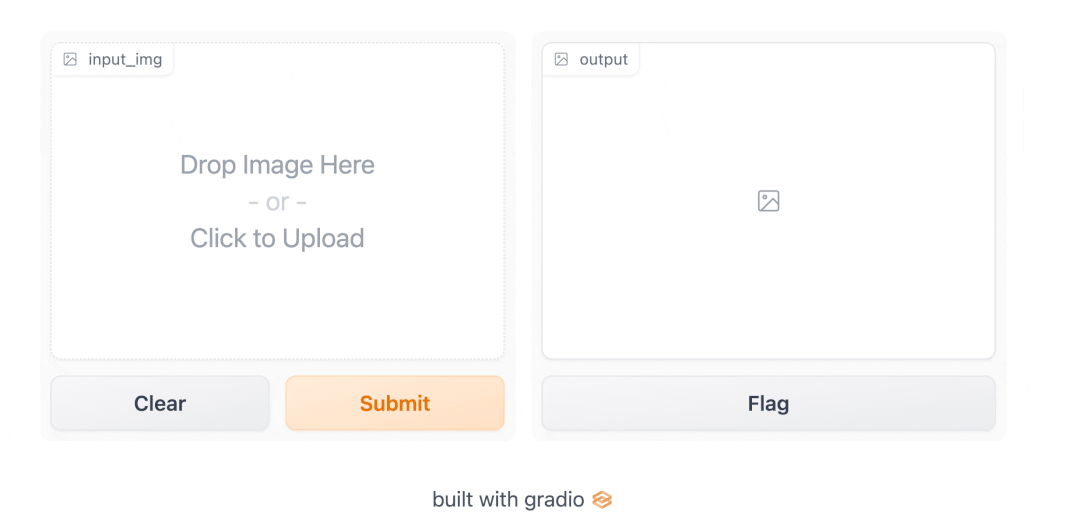Click the word 'Image' in the dropzone prompt
The height and width of the screenshot is (529, 1079).
pyautogui.click(x=275, y=165)
